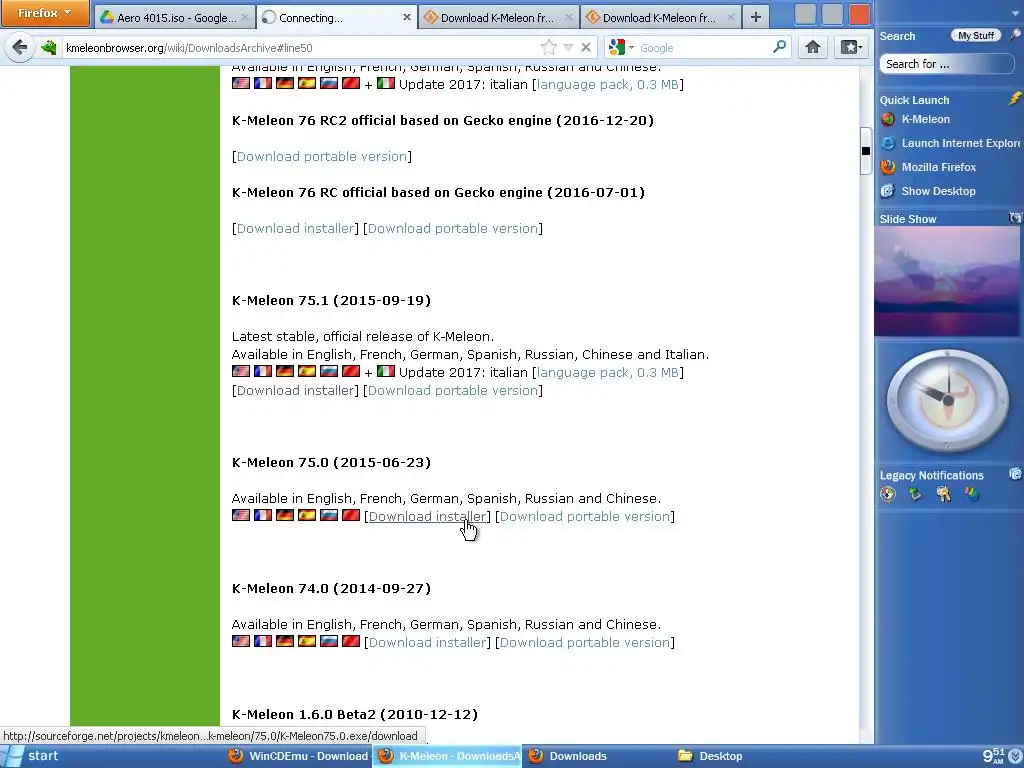The height and width of the screenshot is (768, 1024).
Task: Click the Slide Show sunset image
Action: (946, 281)
